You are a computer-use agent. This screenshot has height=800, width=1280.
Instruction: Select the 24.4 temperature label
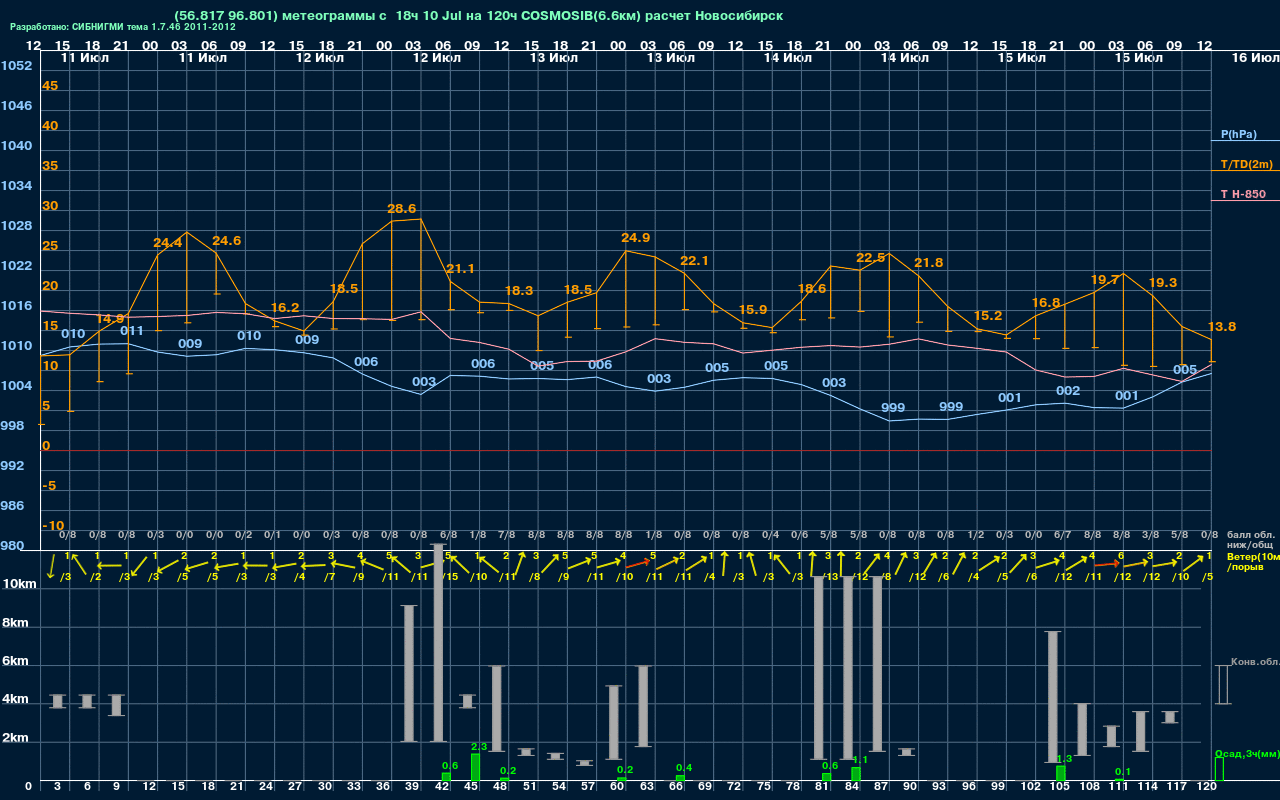pos(168,243)
